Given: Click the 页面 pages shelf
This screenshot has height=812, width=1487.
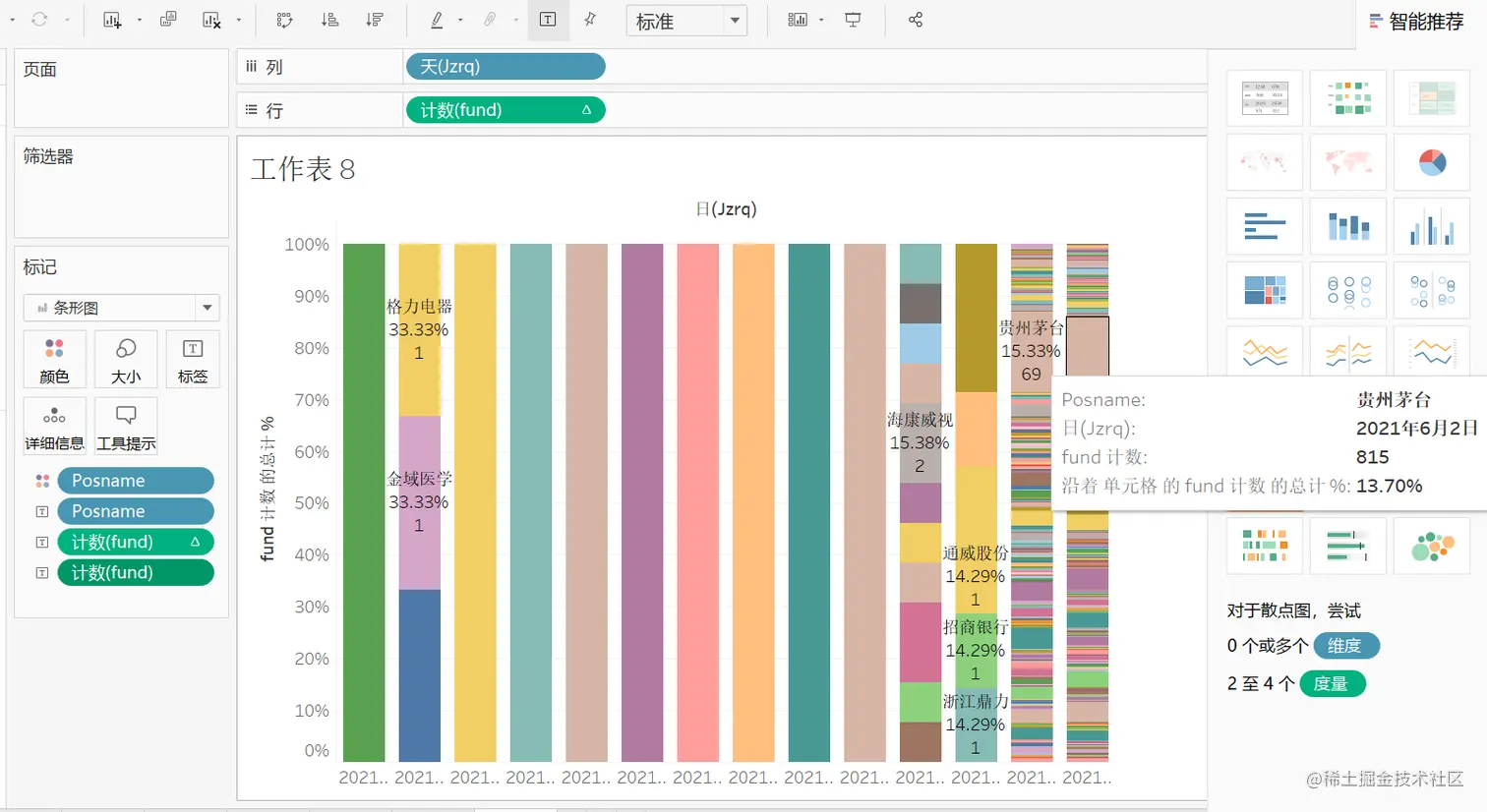Looking at the screenshot, I should pyautogui.click(x=121, y=88).
